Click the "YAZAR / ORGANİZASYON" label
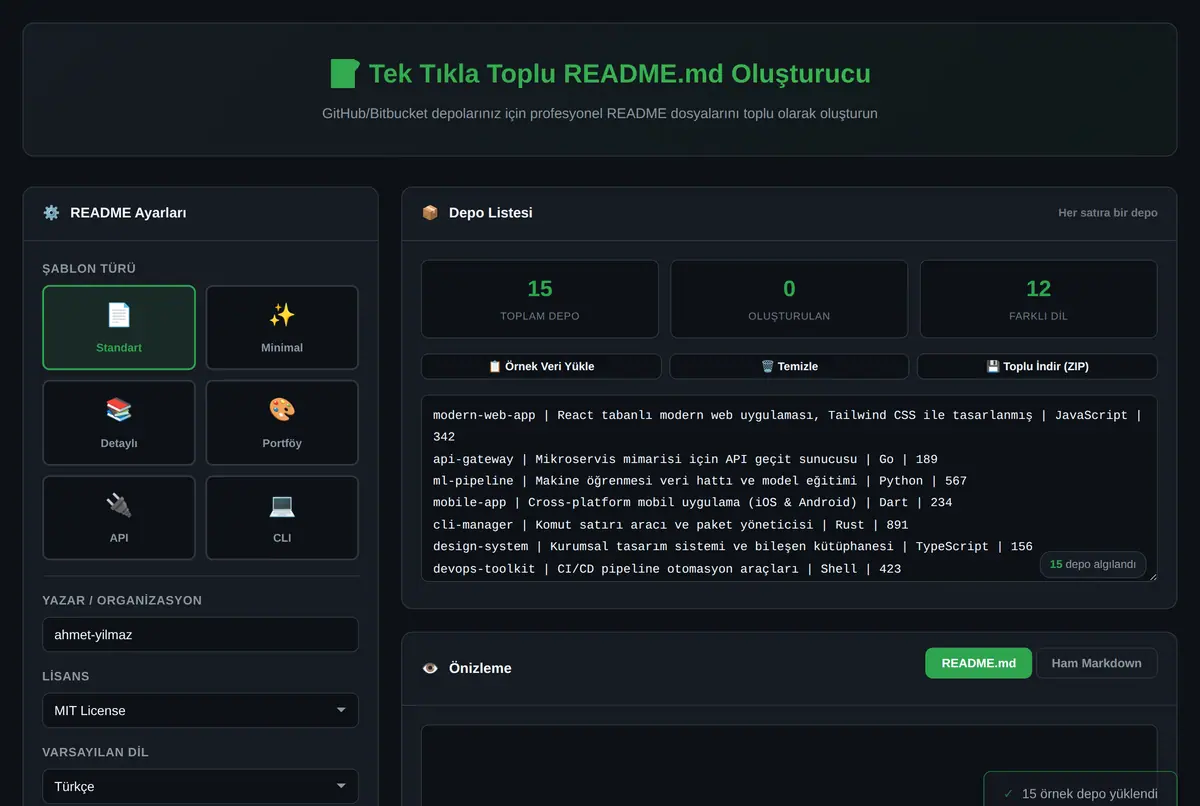 122,601
